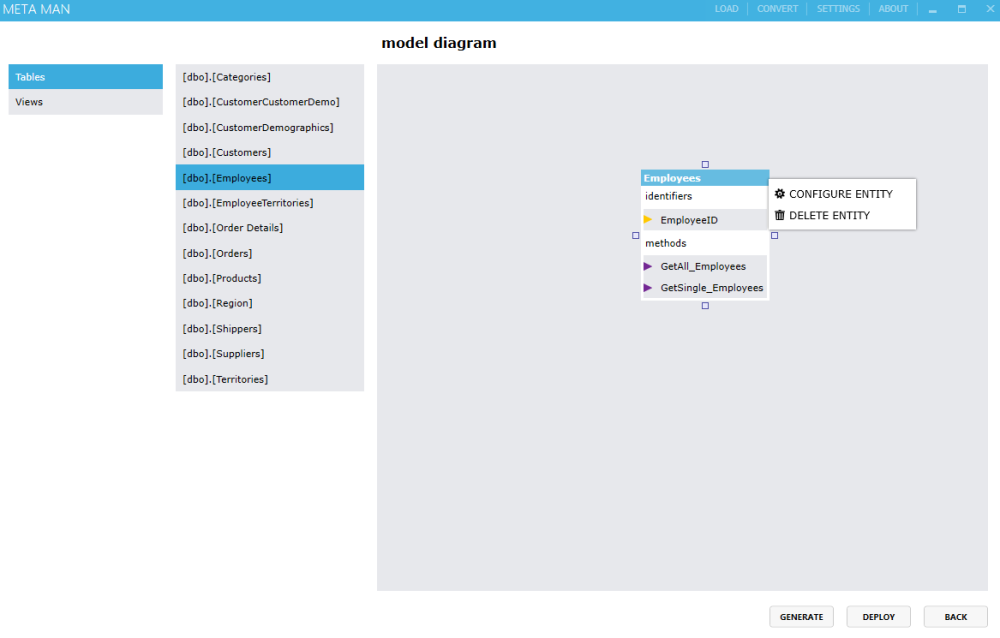The height and width of the screenshot is (638, 1000).
Task: Click the gear icon beside CONFIGURE ENTITY
Action: [x=779, y=193]
